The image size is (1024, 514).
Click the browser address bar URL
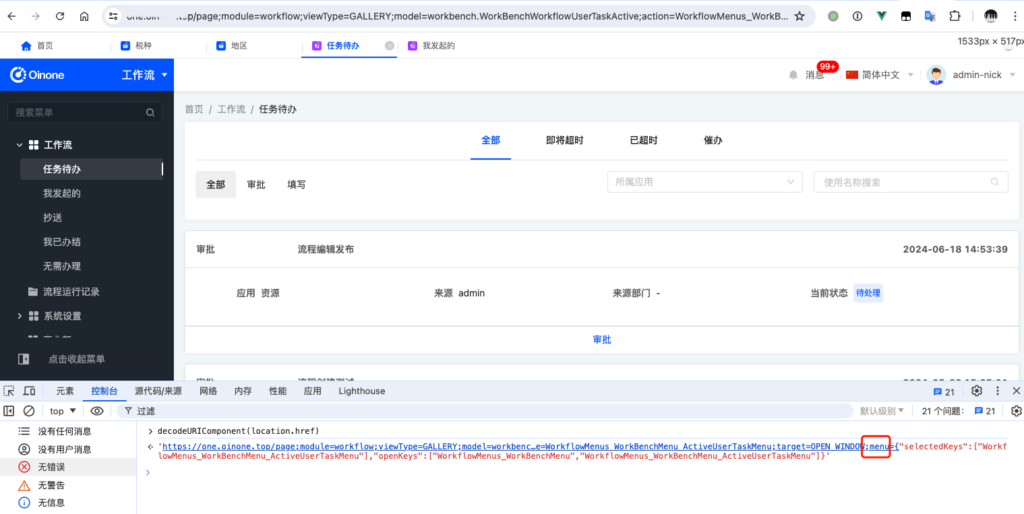point(456,16)
